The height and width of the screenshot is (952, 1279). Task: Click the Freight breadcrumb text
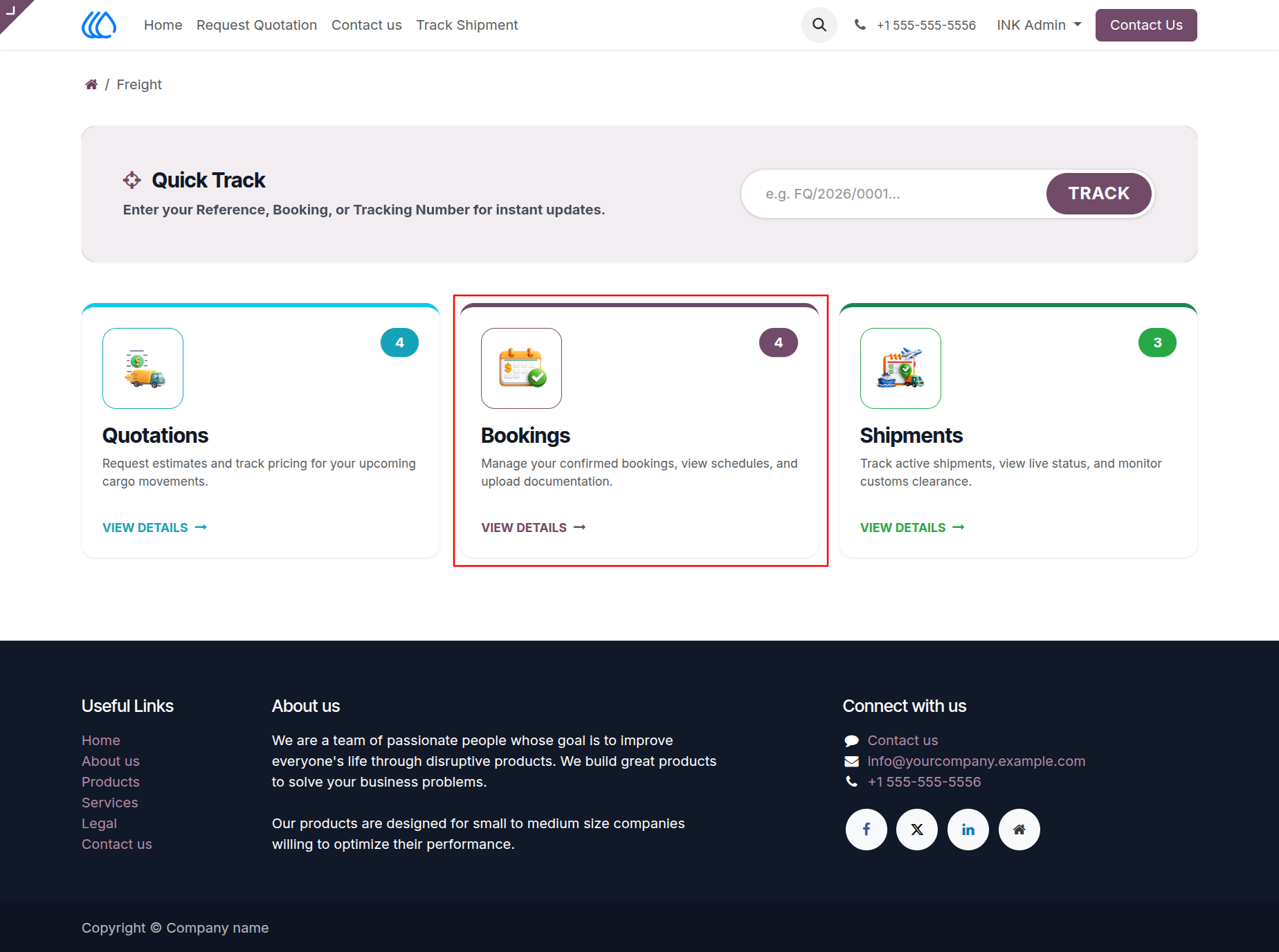(139, 84)
